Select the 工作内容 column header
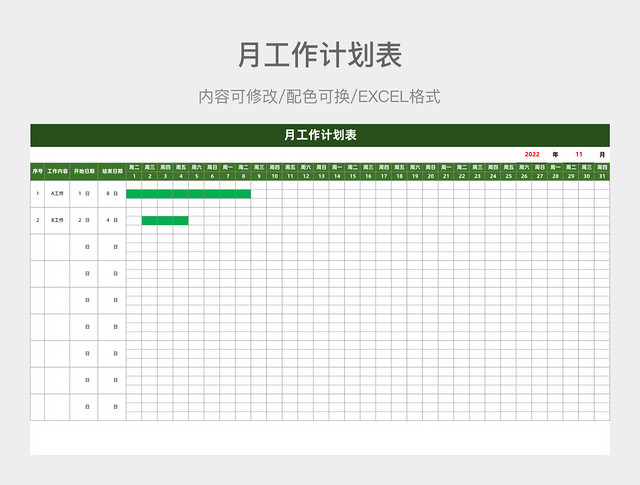 click(57, 171)
